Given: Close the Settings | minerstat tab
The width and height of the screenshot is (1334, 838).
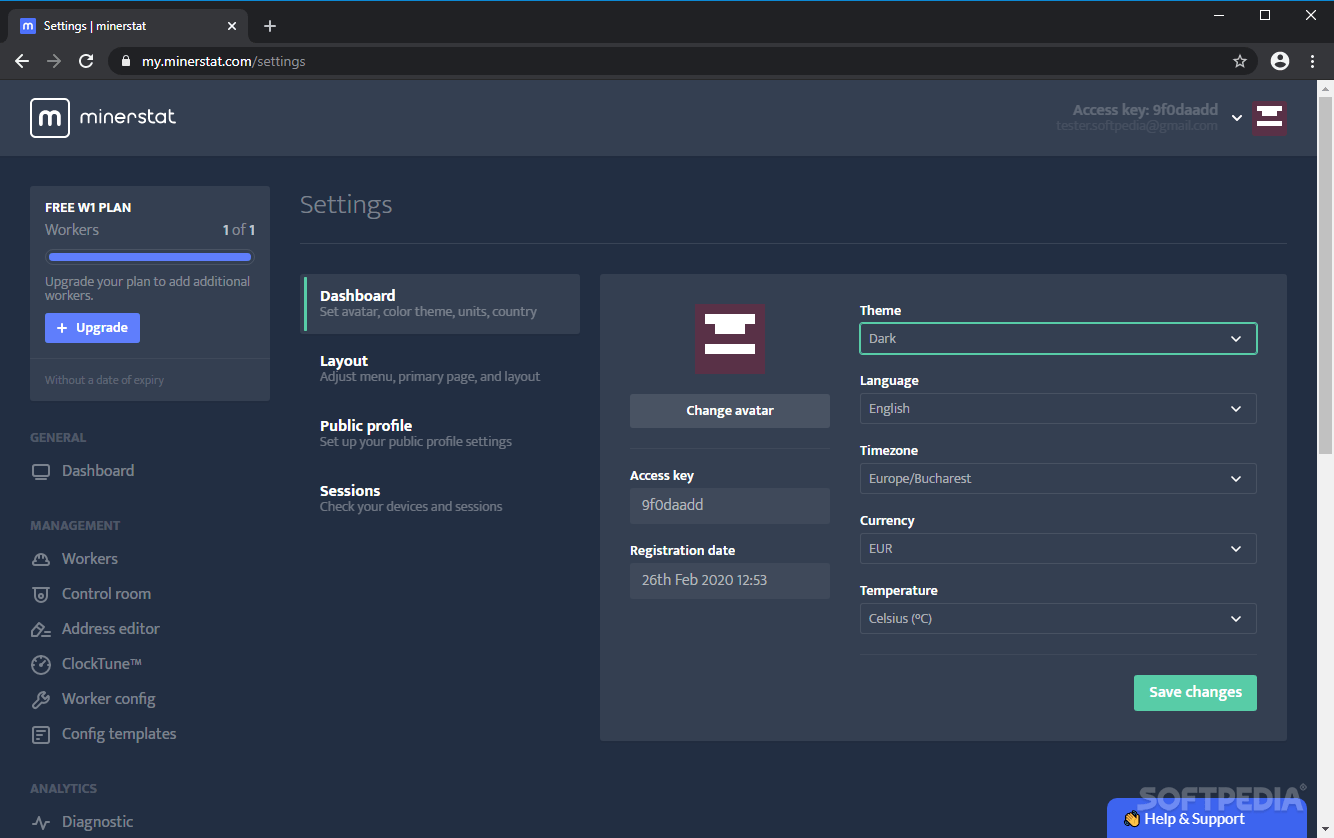Looking at the screenshot, I should coord(234,26).
